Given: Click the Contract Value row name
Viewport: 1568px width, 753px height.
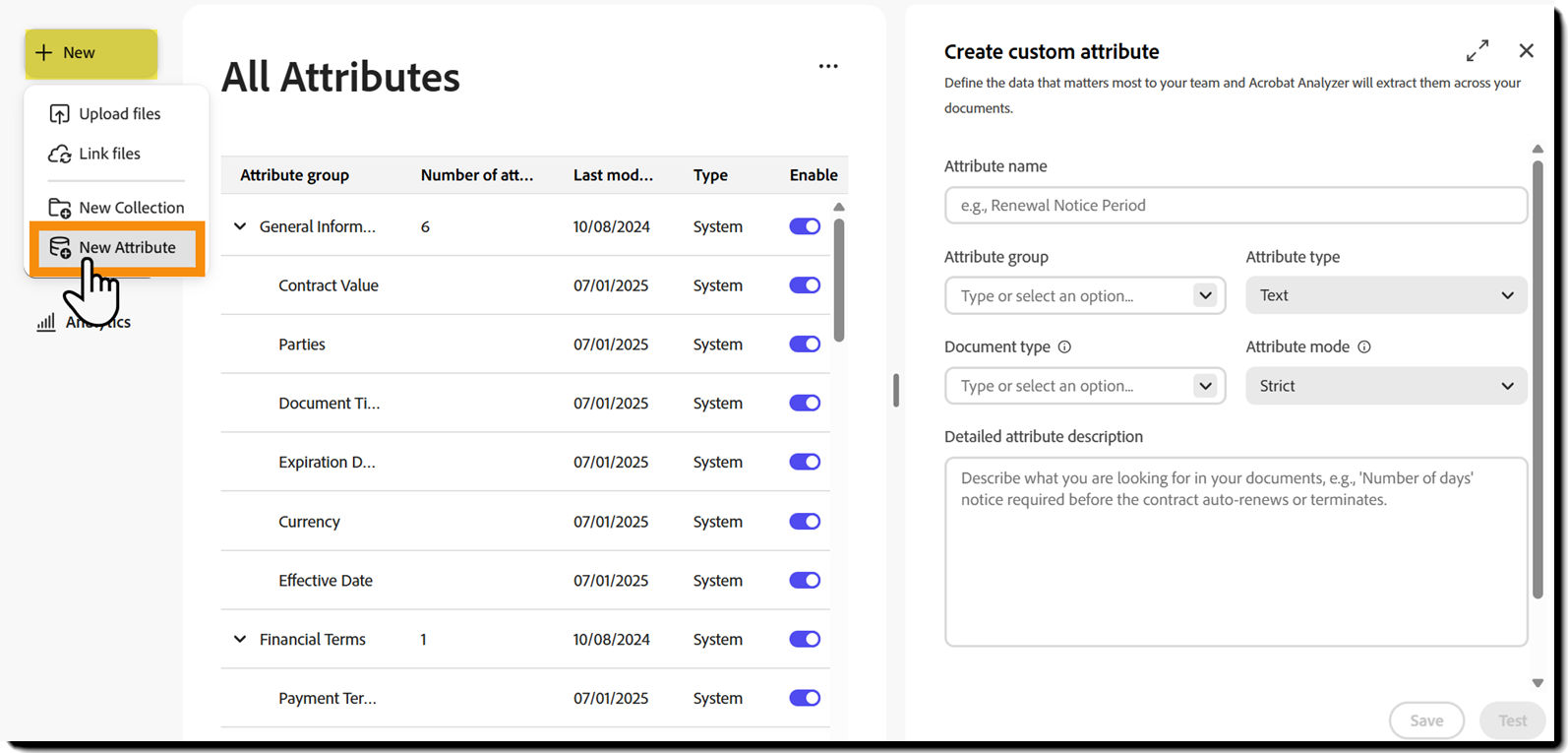Looking at the screenshot, I should pos(329,285).
